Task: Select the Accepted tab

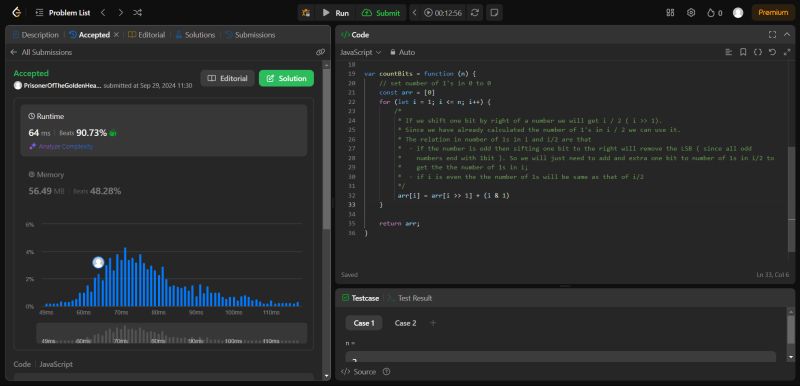Action: point(89,35)
